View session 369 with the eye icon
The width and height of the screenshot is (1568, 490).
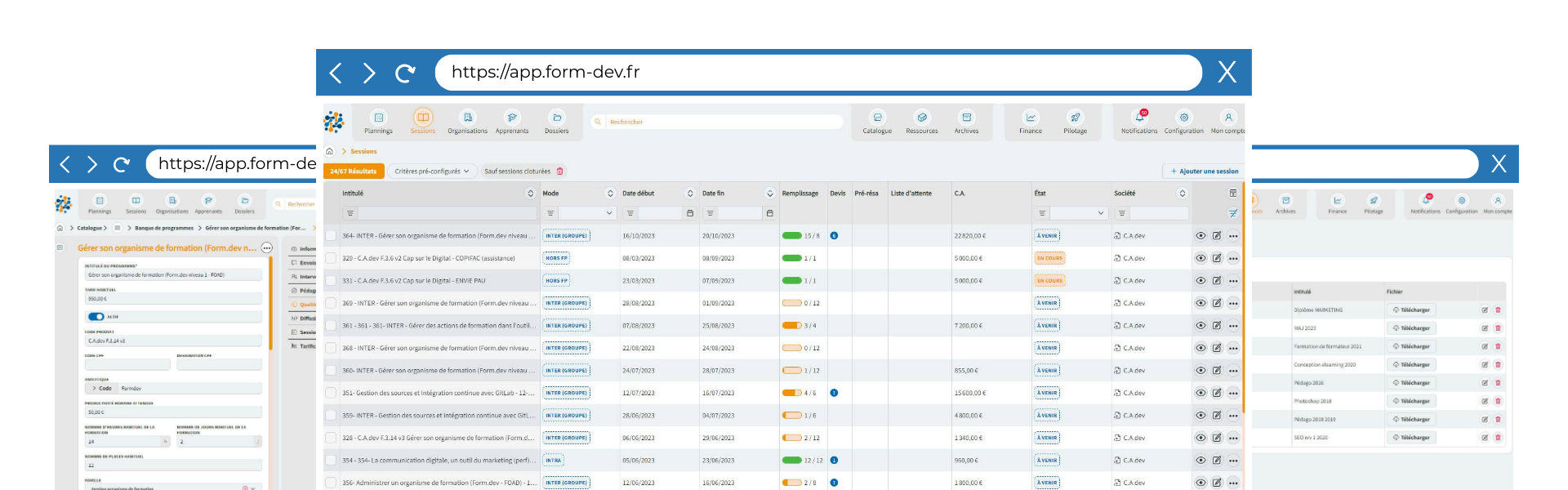click(1200, 303)
